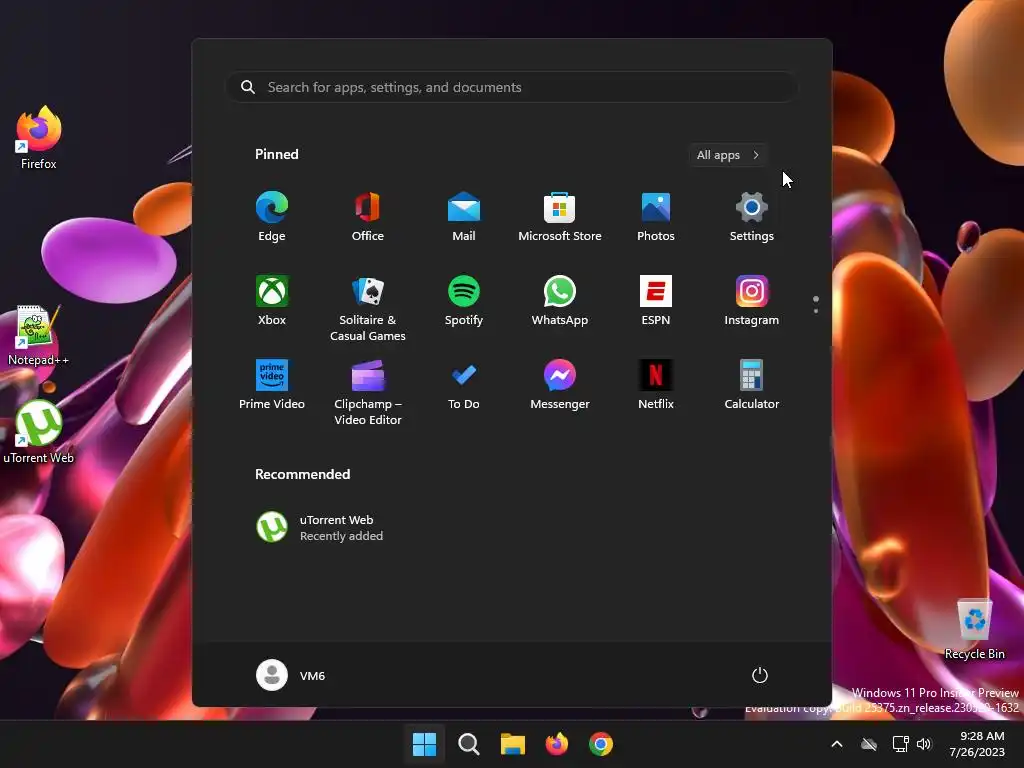Open Instagram
Screen dimensions: 1024x768
(x=752, y=300)
